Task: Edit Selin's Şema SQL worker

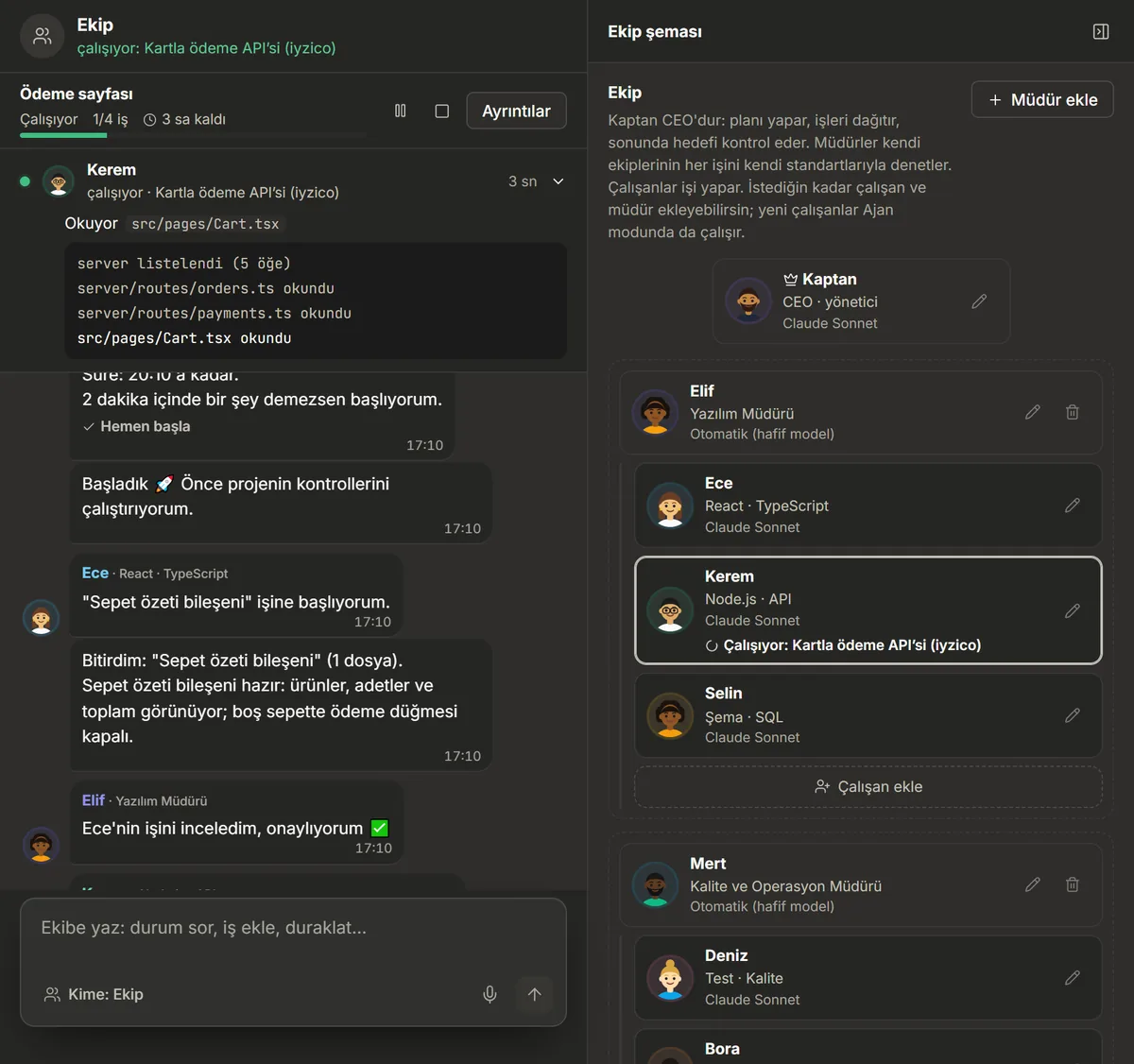Action: coord(1073,715)
